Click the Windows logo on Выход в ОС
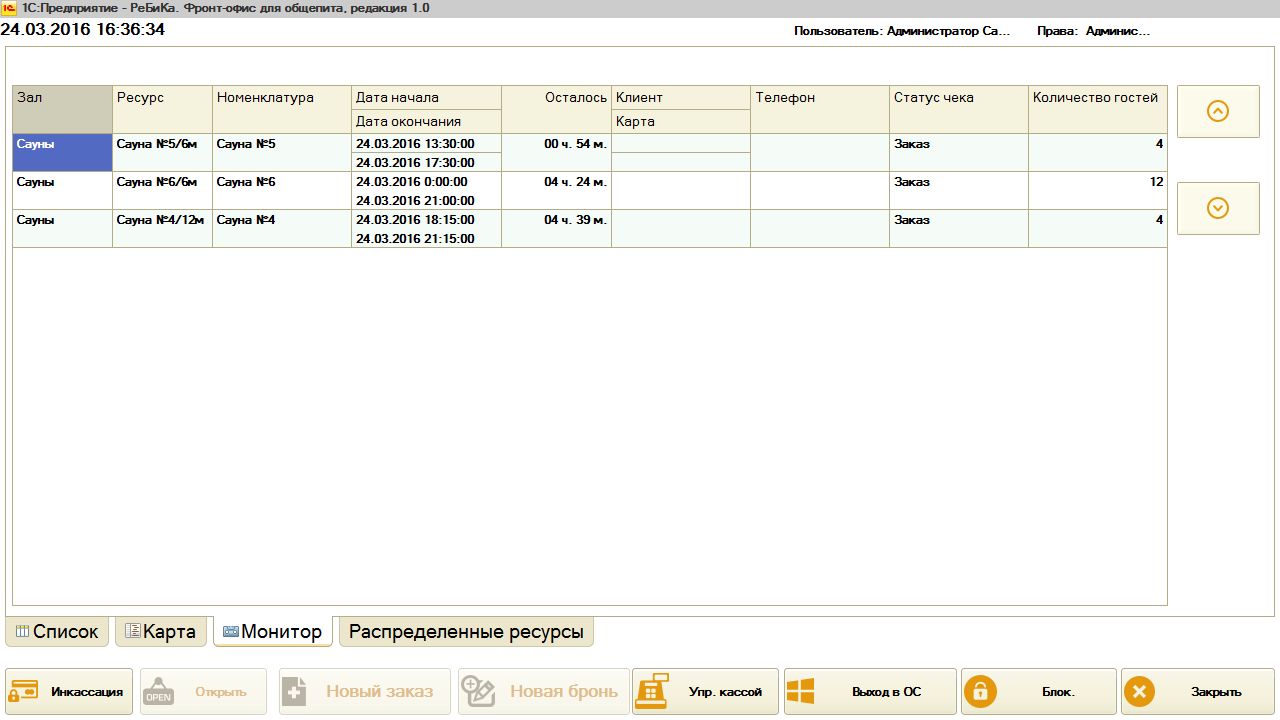Screen dimensions: 1280x720 [801, 691]
